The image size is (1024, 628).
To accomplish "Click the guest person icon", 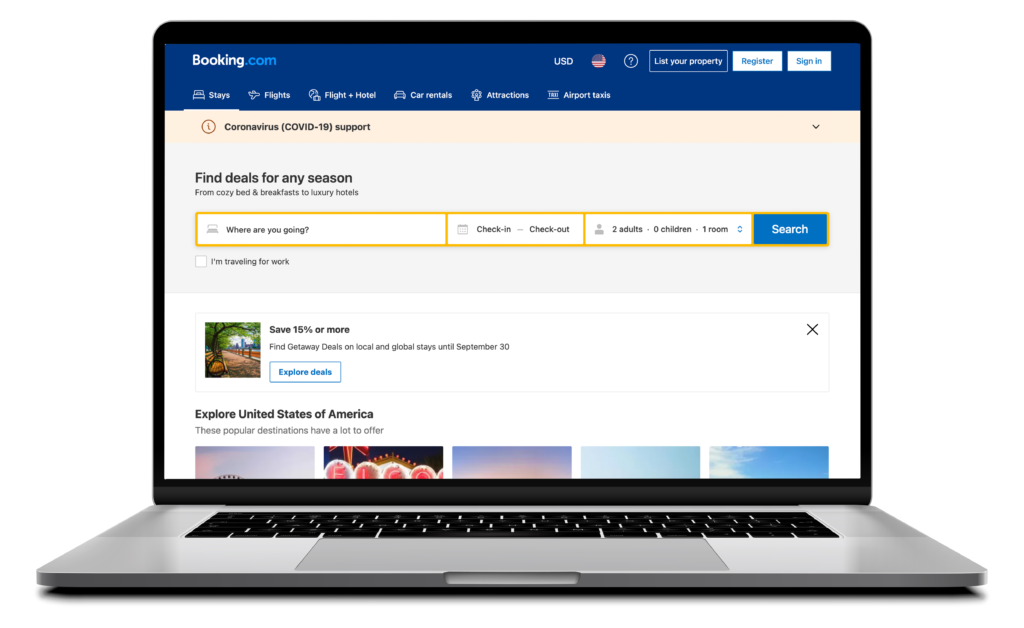I will point(599,229).
